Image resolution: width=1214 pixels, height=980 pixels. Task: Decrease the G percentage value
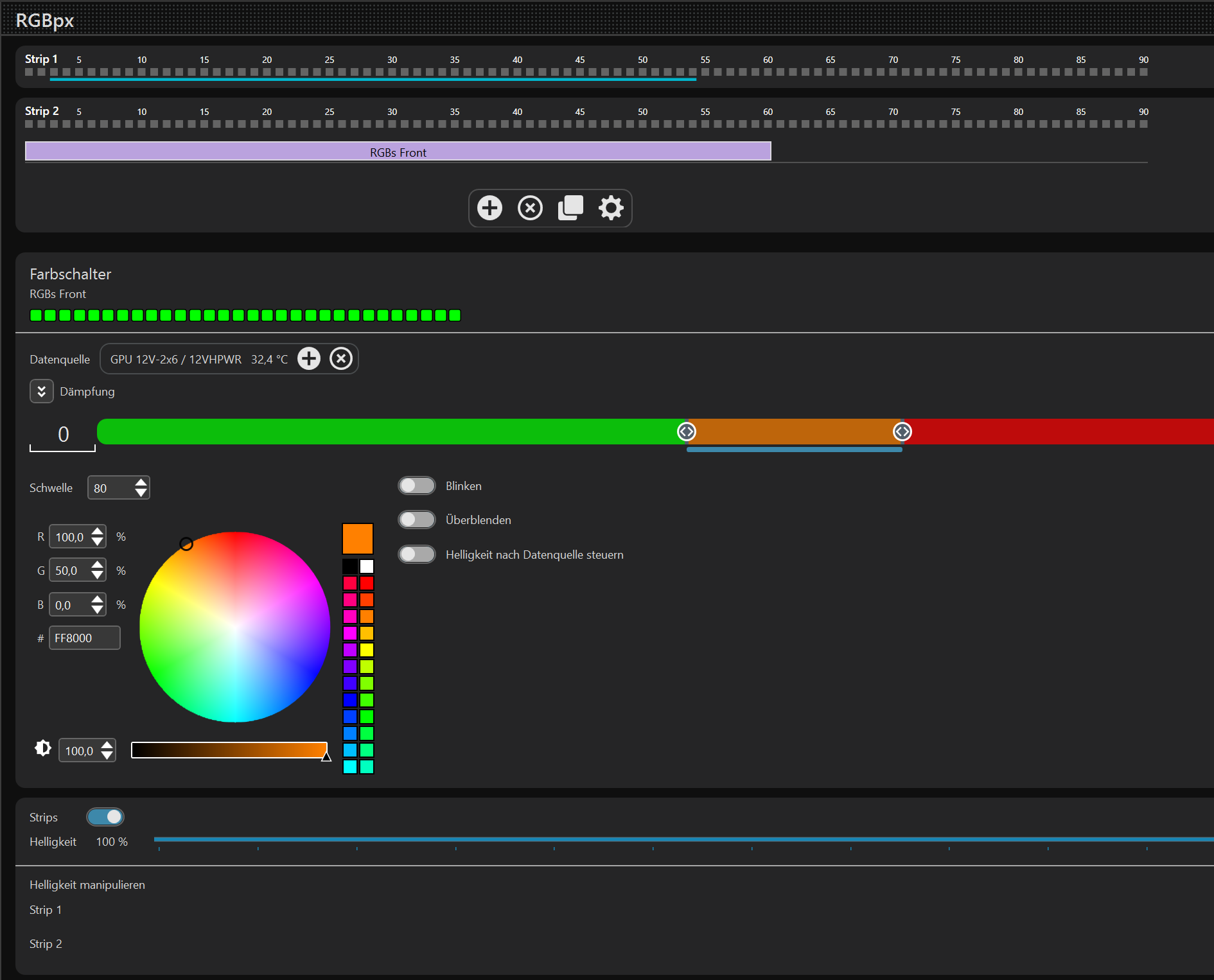[98, 576]
